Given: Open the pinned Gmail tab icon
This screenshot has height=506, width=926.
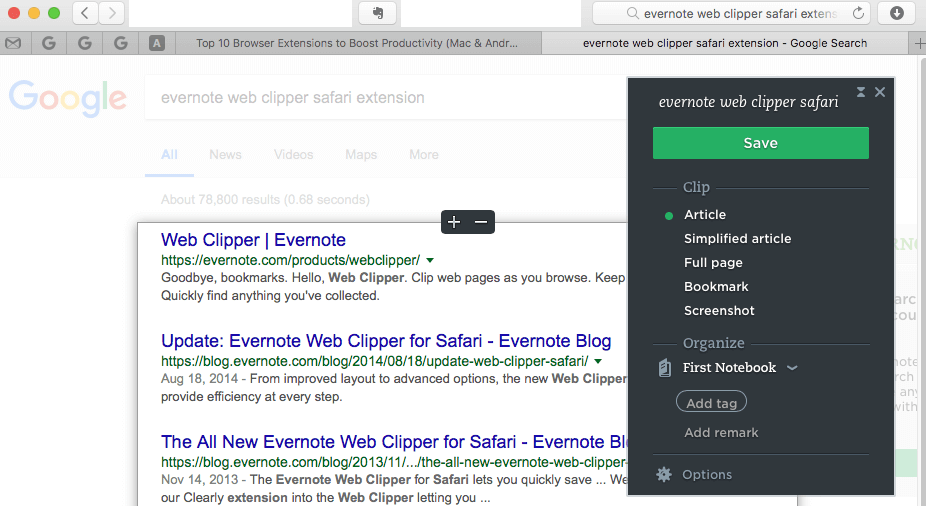Looking at the screenshot, I should click(x=13, y=43).
